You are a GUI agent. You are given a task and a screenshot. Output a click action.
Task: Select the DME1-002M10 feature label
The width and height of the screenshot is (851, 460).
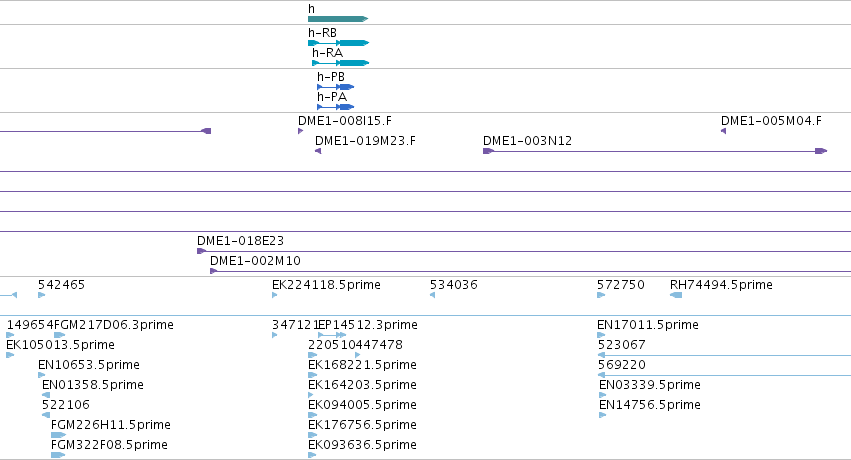point(255,260)
